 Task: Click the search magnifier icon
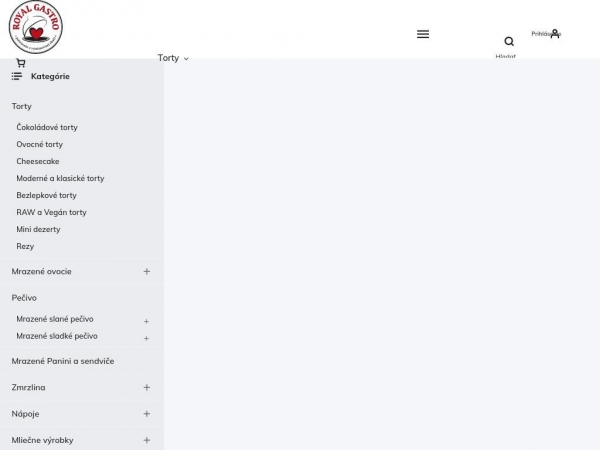[x=509, y=41]
